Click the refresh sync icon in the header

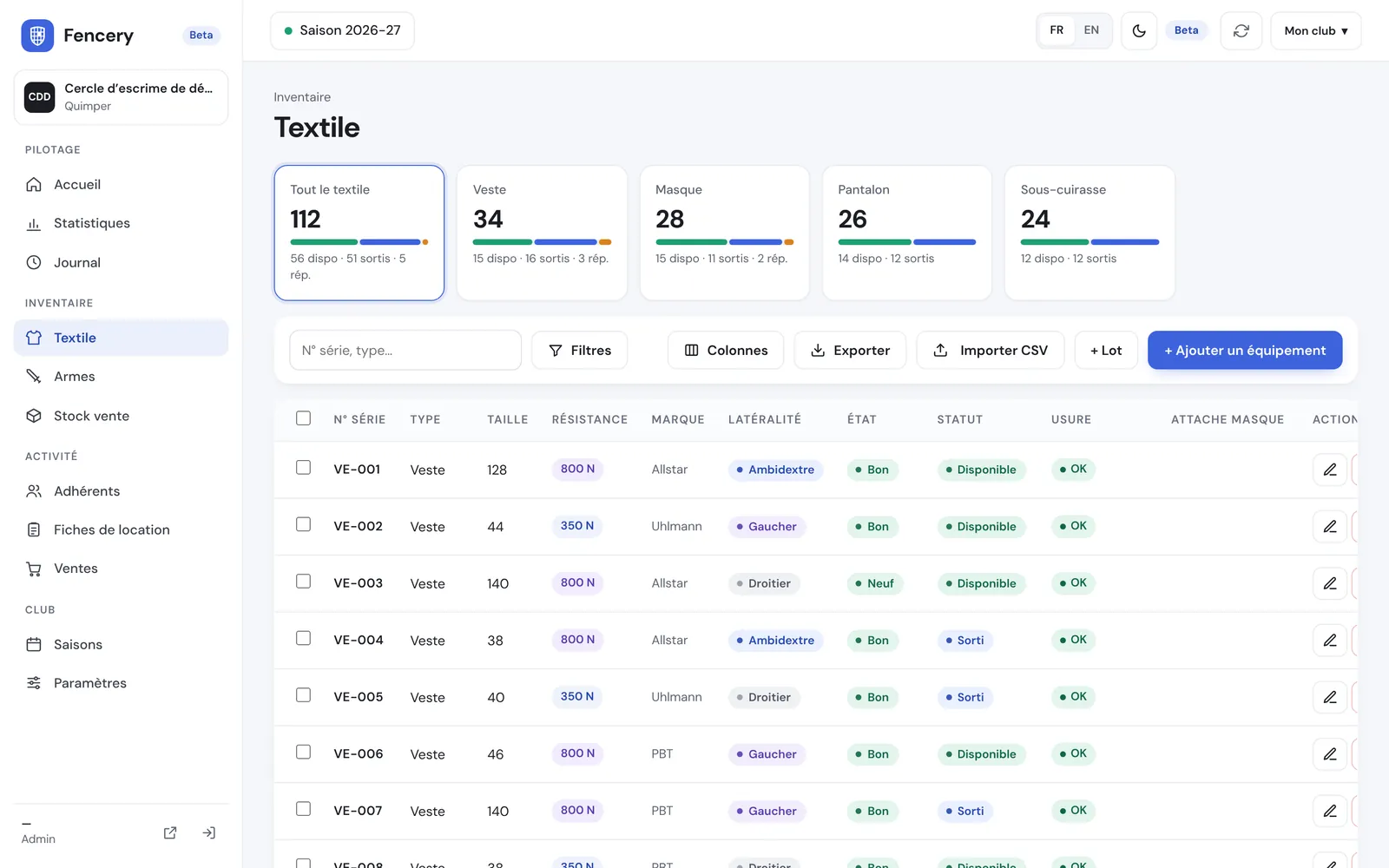click(x=1241, y=30)
